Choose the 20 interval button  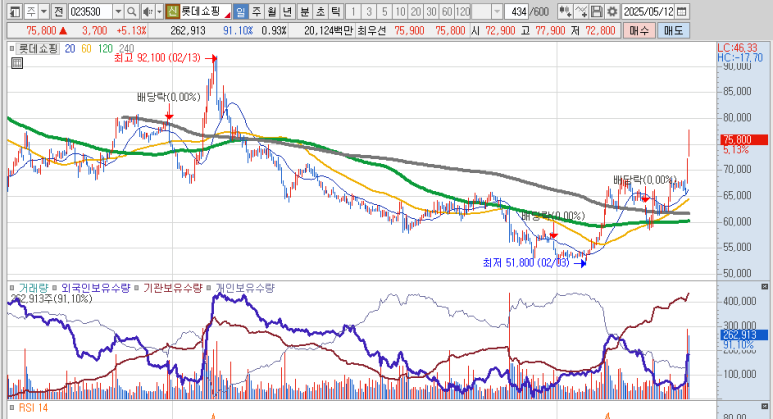point(416,11)
